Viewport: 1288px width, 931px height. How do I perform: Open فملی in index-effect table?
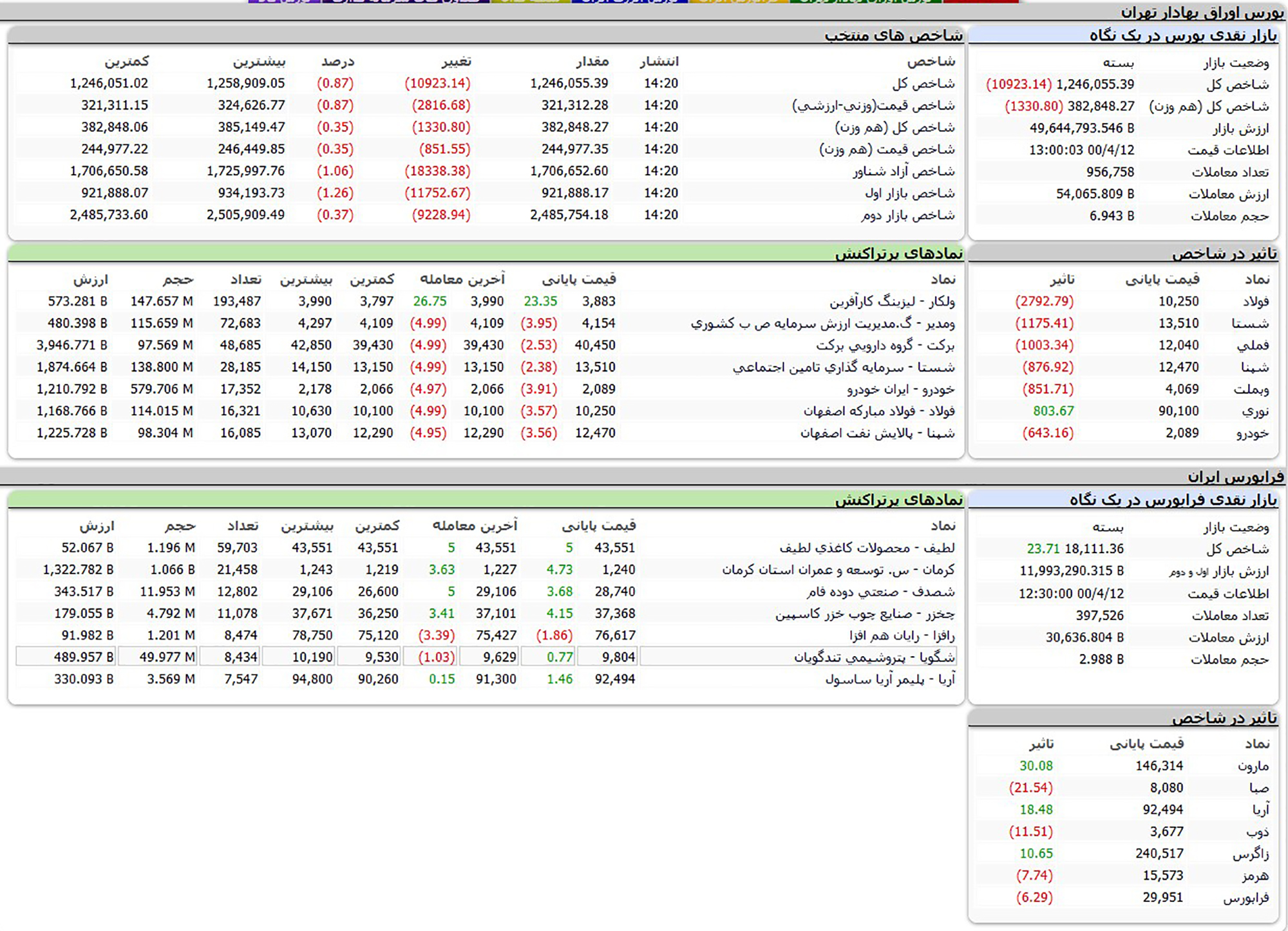(x=1253, y=345)
